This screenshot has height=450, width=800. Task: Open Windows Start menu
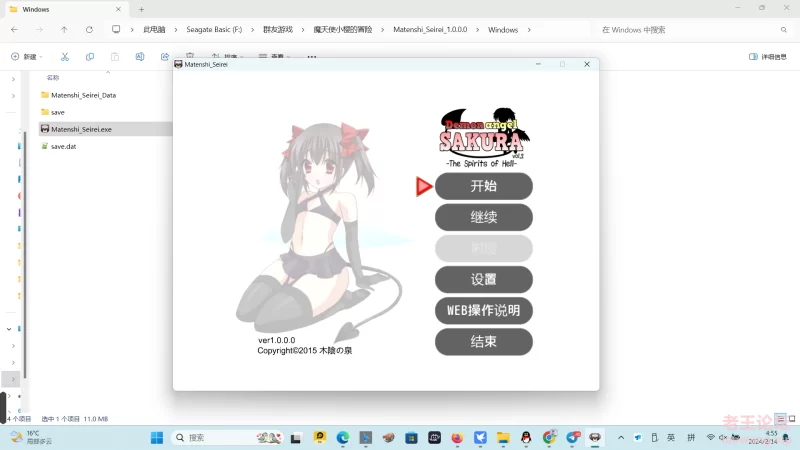click(157, 438)
